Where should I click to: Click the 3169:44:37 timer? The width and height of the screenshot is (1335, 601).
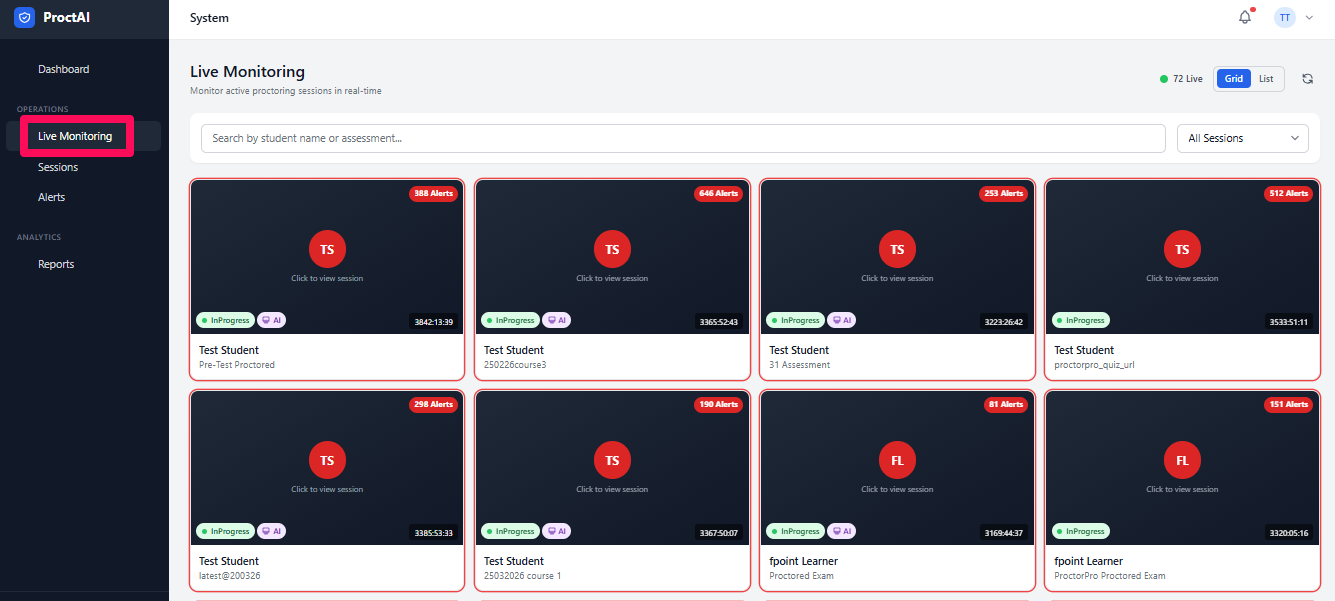click(1004, 533)
